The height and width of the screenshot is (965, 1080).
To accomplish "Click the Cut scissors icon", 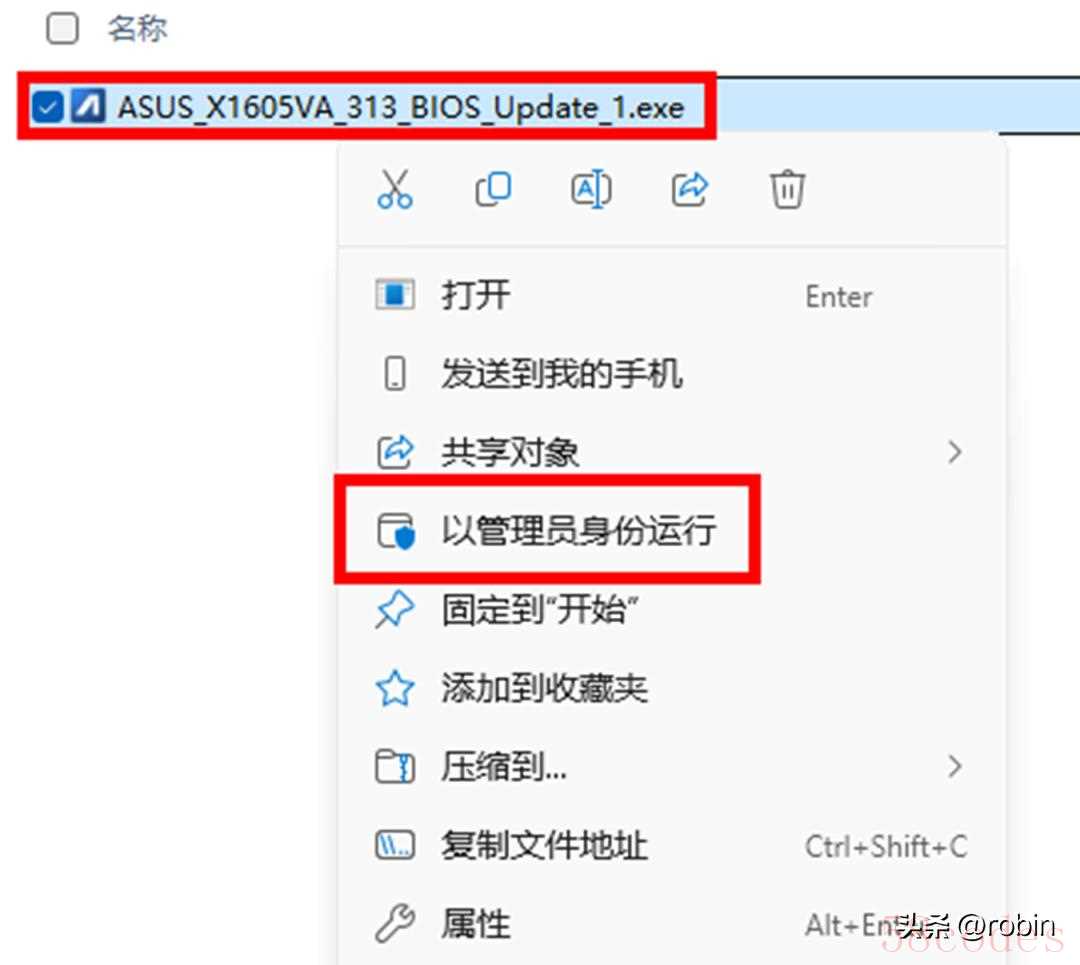I will 395,189.
